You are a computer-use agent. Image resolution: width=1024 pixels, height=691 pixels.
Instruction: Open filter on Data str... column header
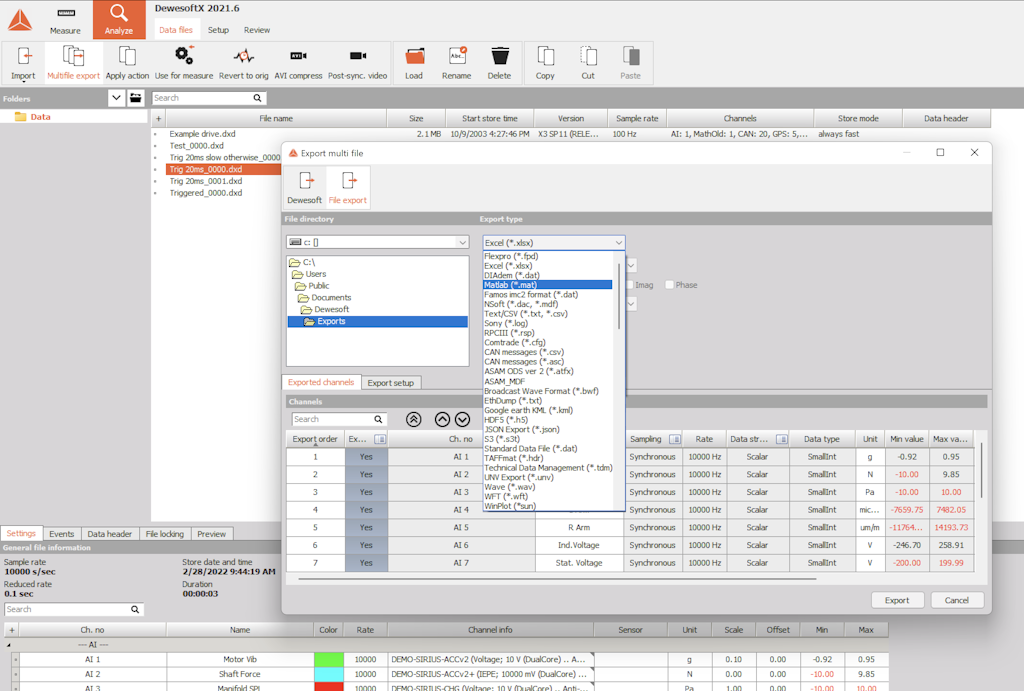click(x=781, y=440)
